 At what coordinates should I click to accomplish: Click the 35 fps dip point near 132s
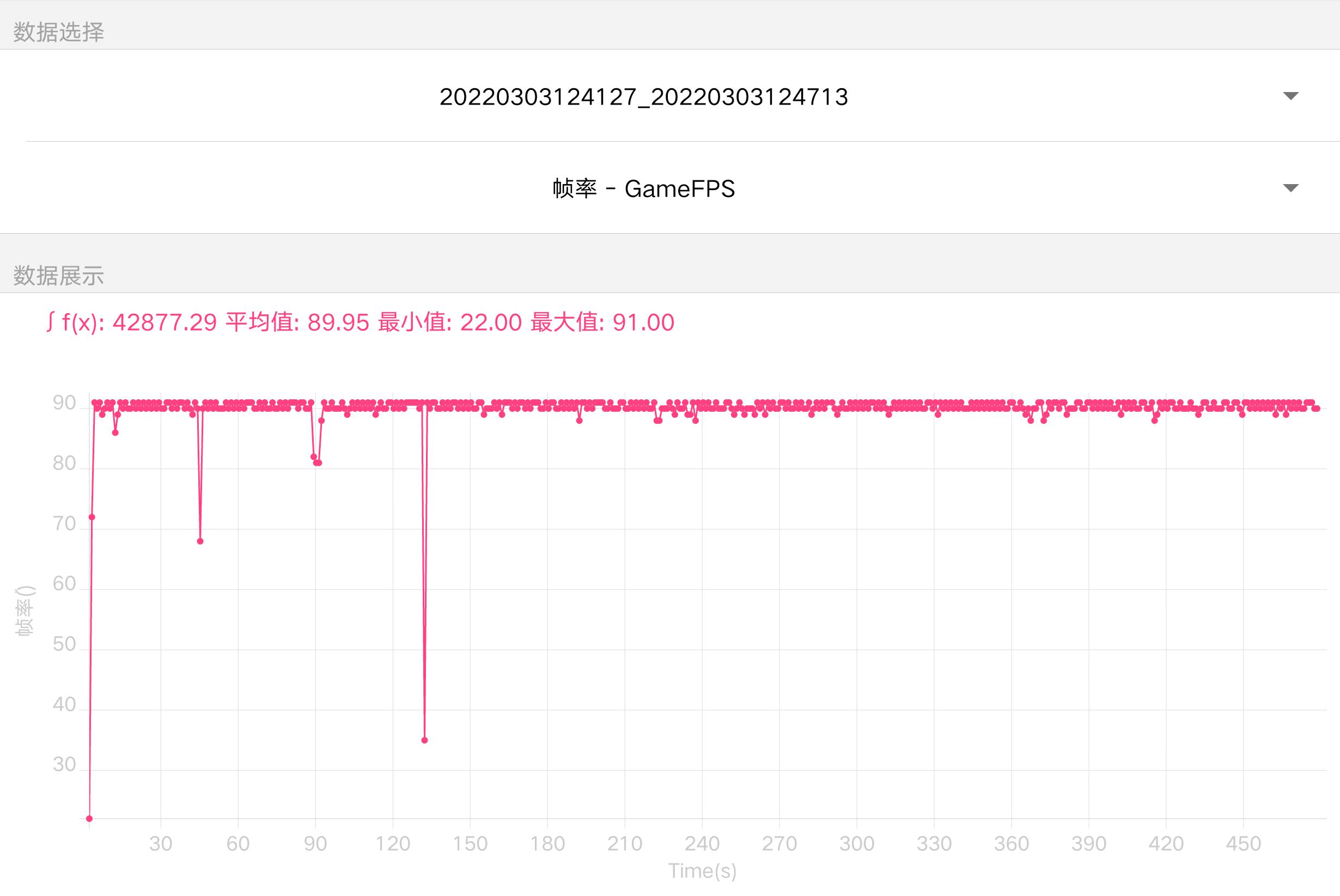pyautogui.click(x=424, y=740)
